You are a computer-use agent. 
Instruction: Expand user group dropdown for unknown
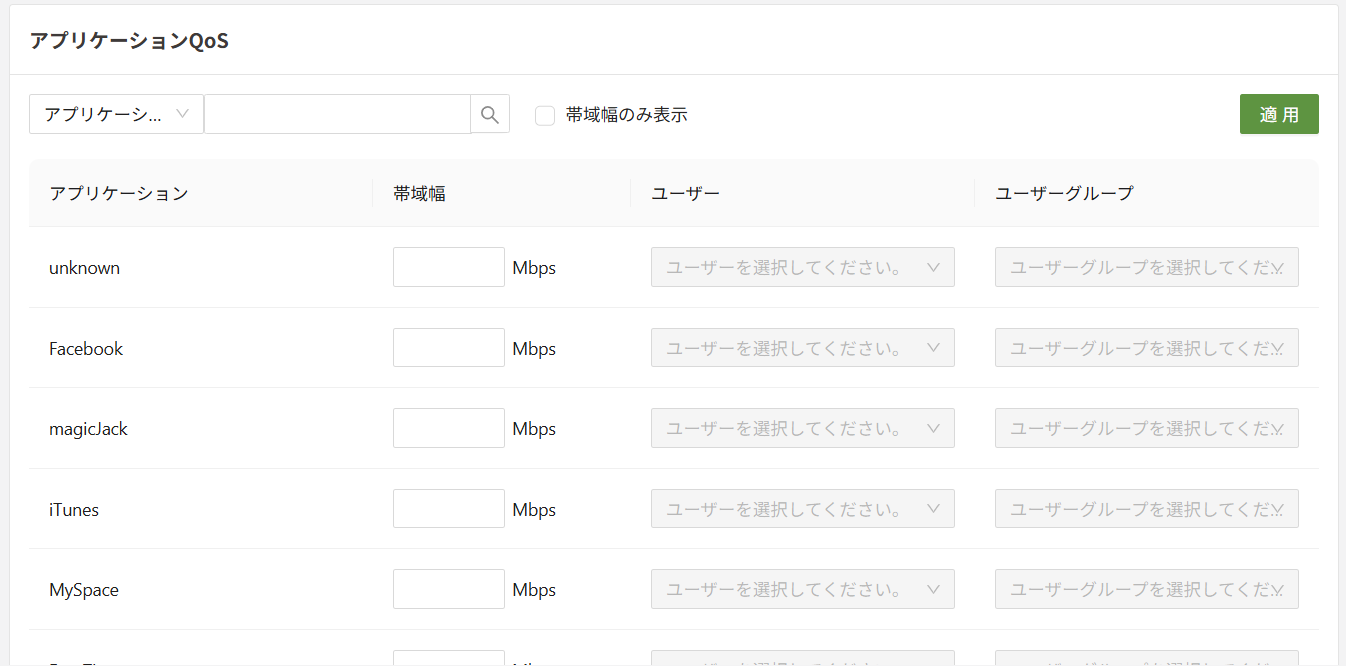1146,267
